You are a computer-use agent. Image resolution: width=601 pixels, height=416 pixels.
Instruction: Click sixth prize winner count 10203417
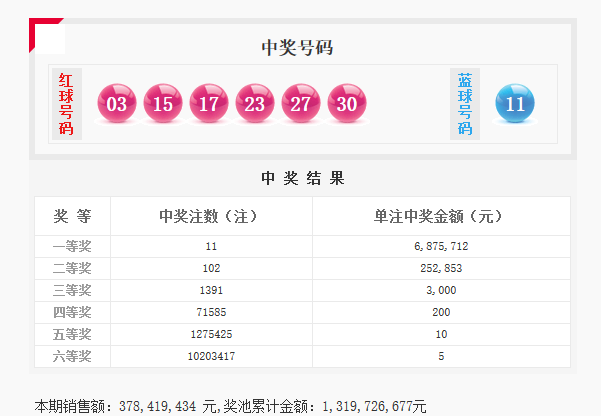(211, 356)
